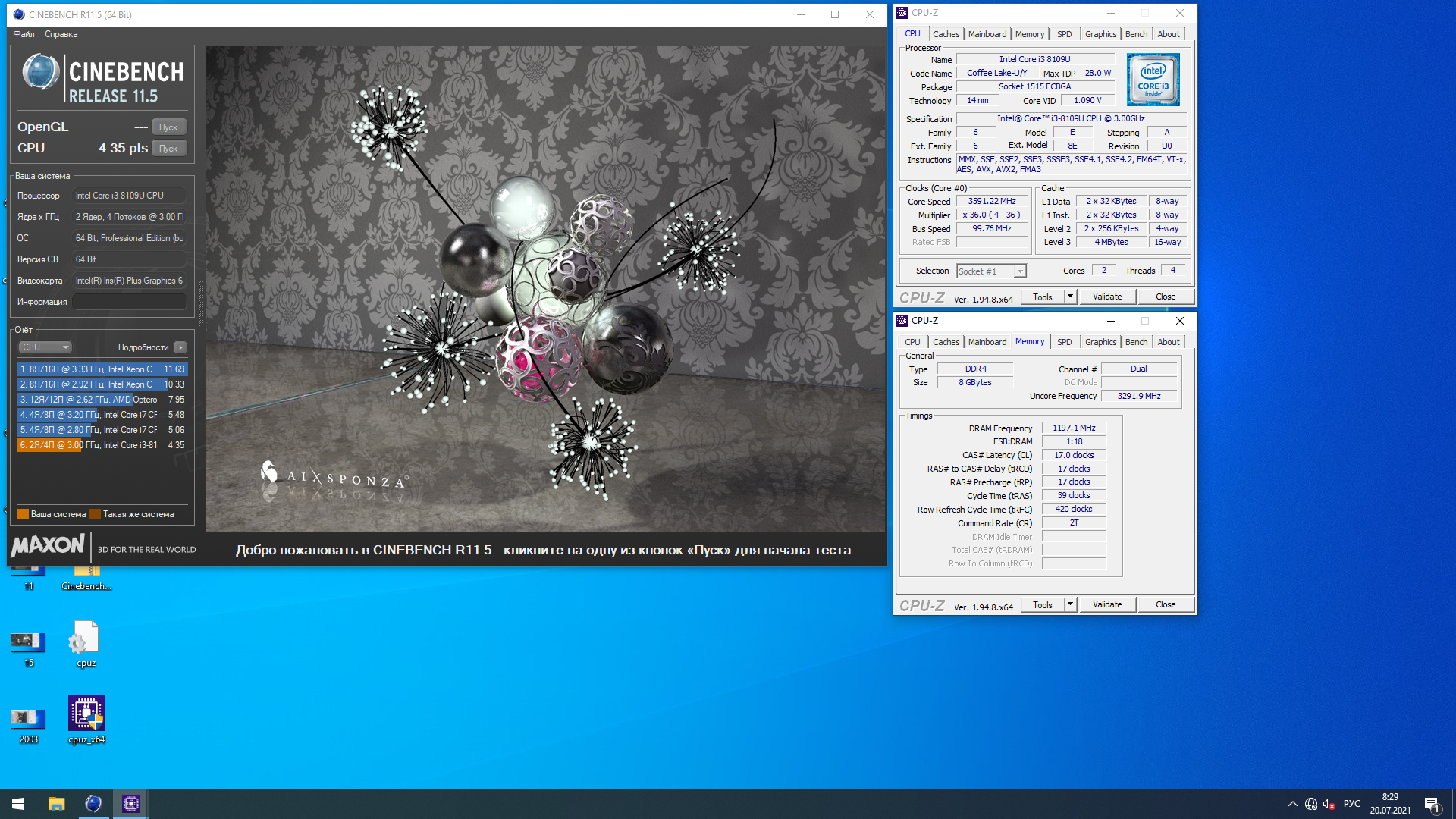Open SPD tab in lower CPU-Z window
Screen dimensions: 1456x819
[1064, 342]
